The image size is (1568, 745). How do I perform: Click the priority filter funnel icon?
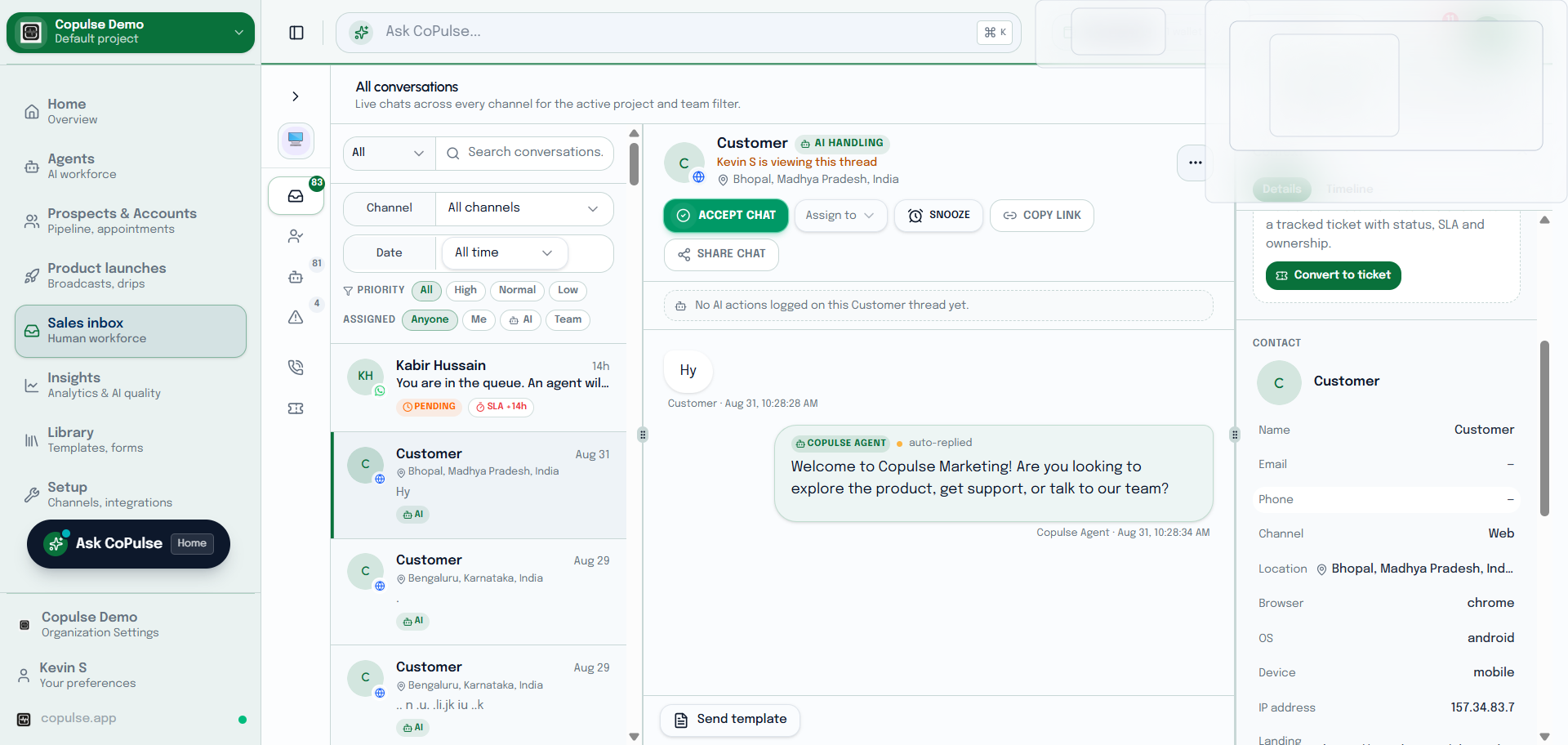348,291
